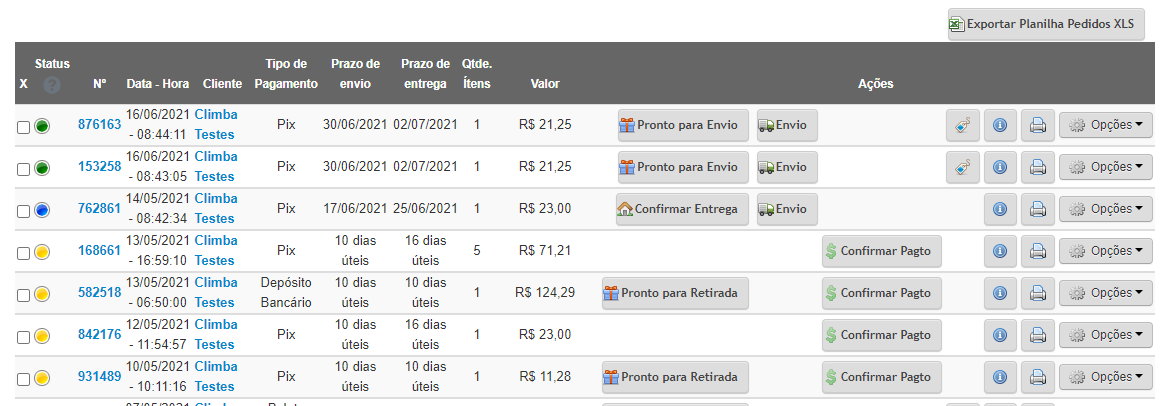Image resolution: width=1167 pixels, height=406 pixels.
Task: Click the status help question mark icon
Action: tap(51, 85)
